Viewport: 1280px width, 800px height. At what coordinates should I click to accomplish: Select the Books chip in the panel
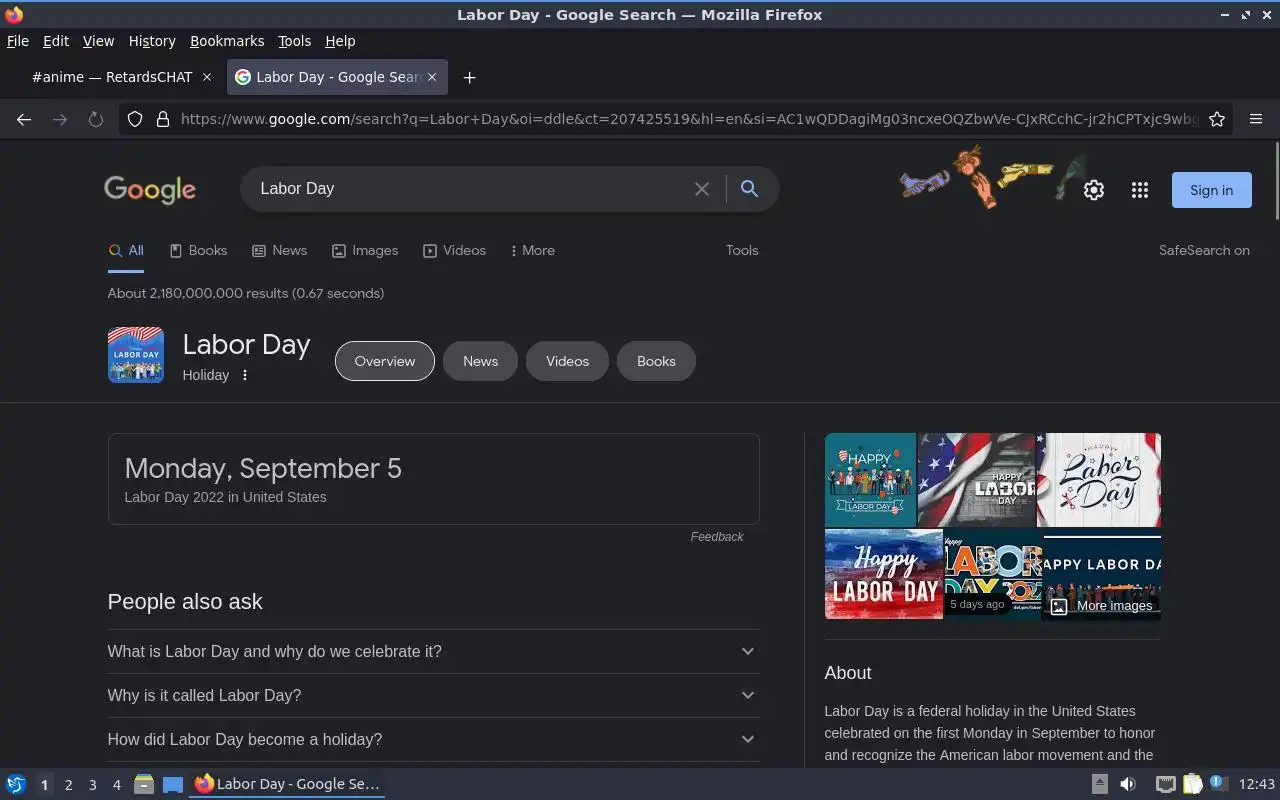click(656, 361)
